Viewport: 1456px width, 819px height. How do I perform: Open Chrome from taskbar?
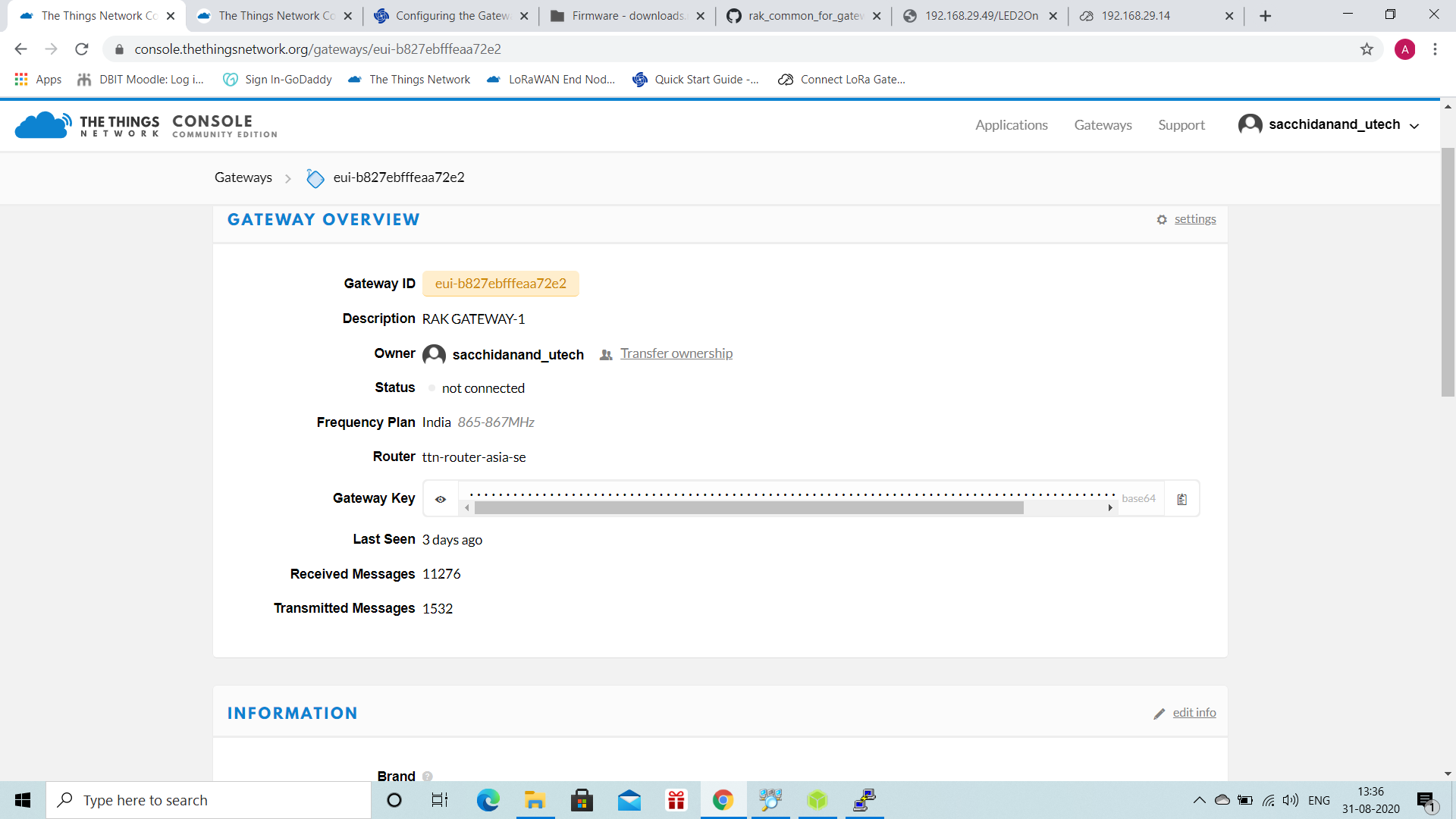(x=723, y=800)
